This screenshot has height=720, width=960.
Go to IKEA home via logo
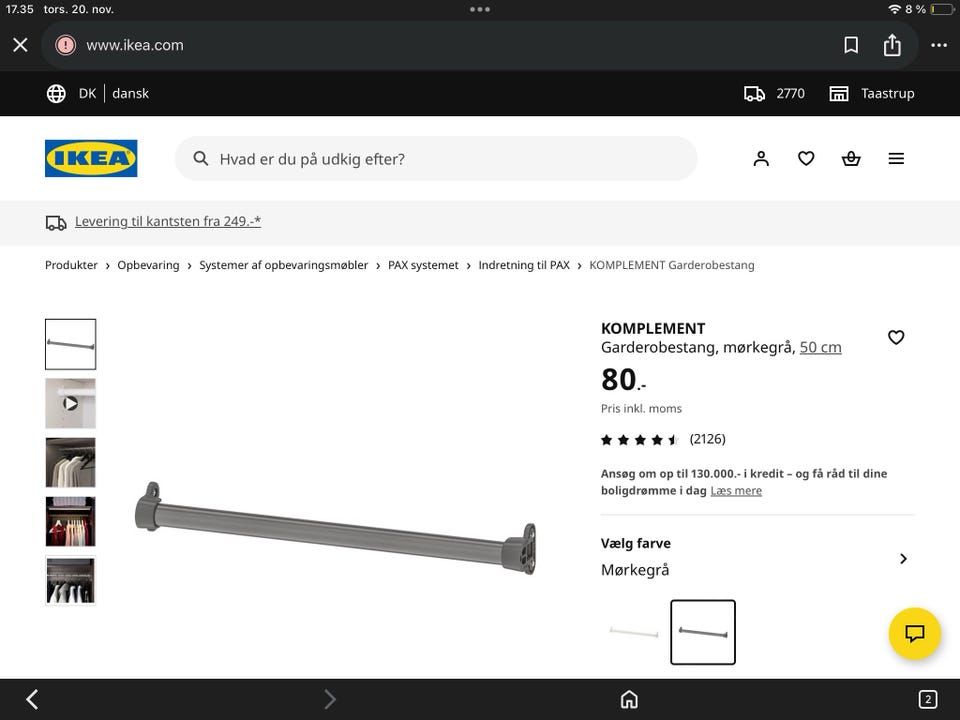coord(91,158)
